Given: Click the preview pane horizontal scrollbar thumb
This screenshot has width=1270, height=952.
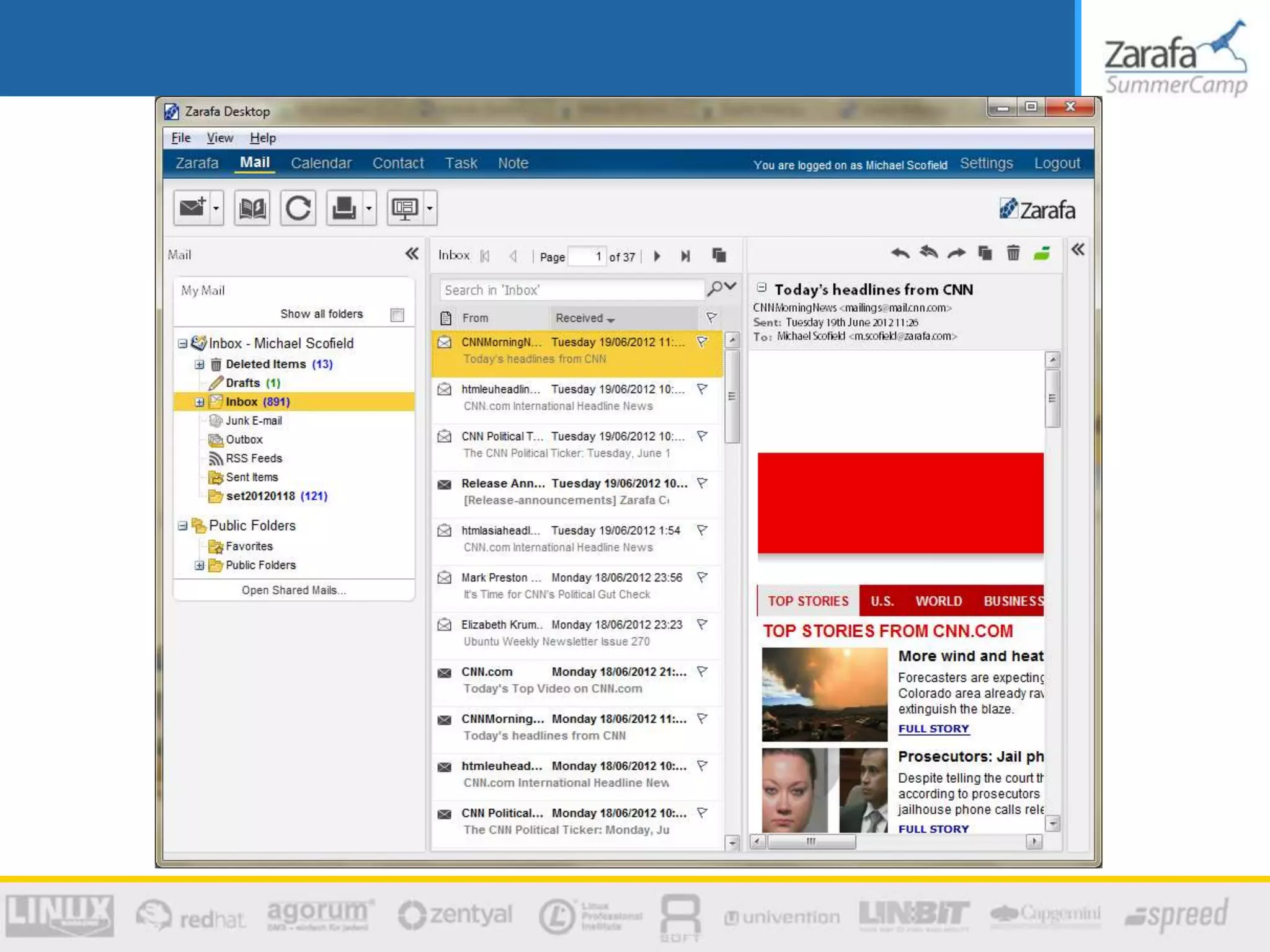Looking at the screenshot, I should [x=811, y=842].
